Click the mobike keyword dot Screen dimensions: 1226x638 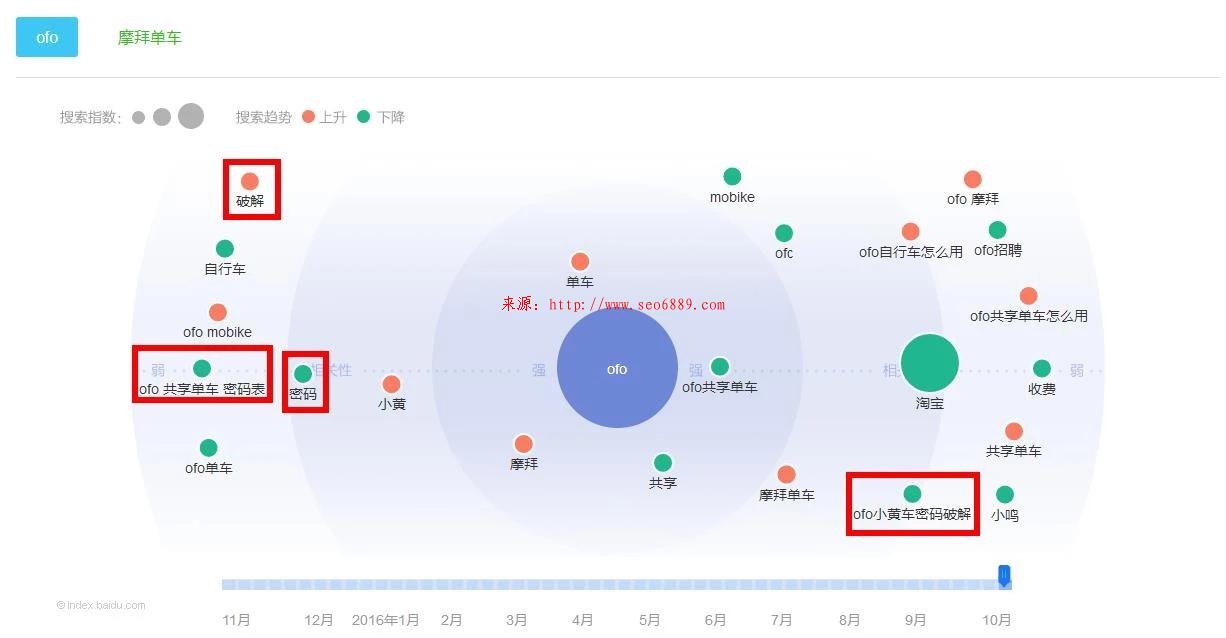coord(732,177)
